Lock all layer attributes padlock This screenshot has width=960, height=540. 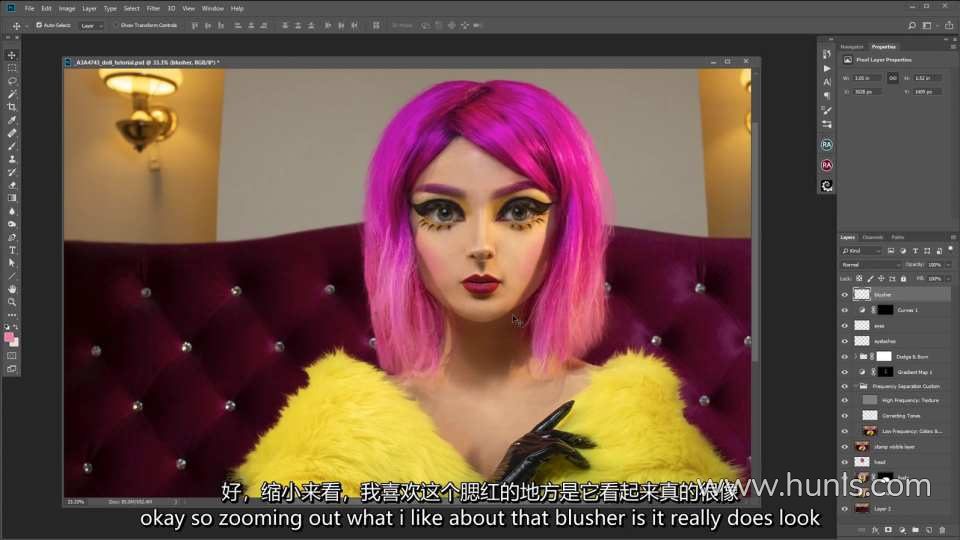pyautogui.click(x=903, y=279)
